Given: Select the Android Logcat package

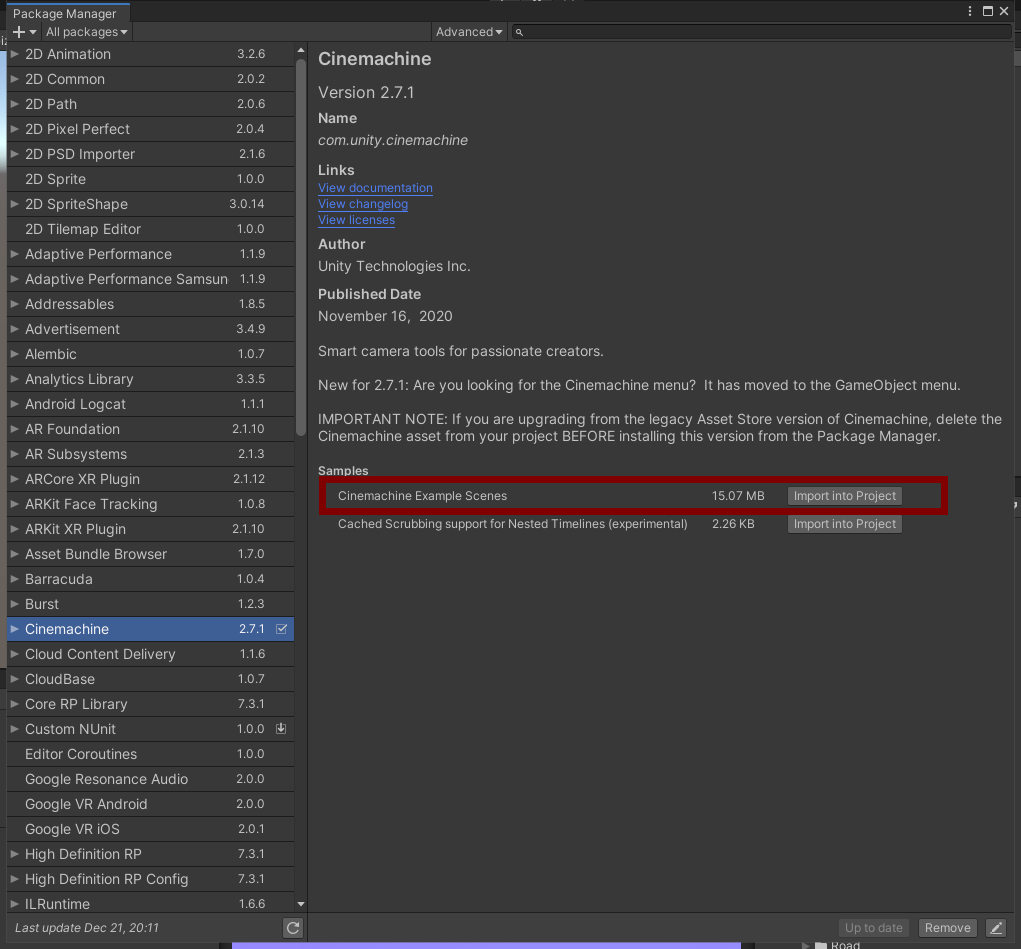Looking at the screenshot, I should 150,404.
